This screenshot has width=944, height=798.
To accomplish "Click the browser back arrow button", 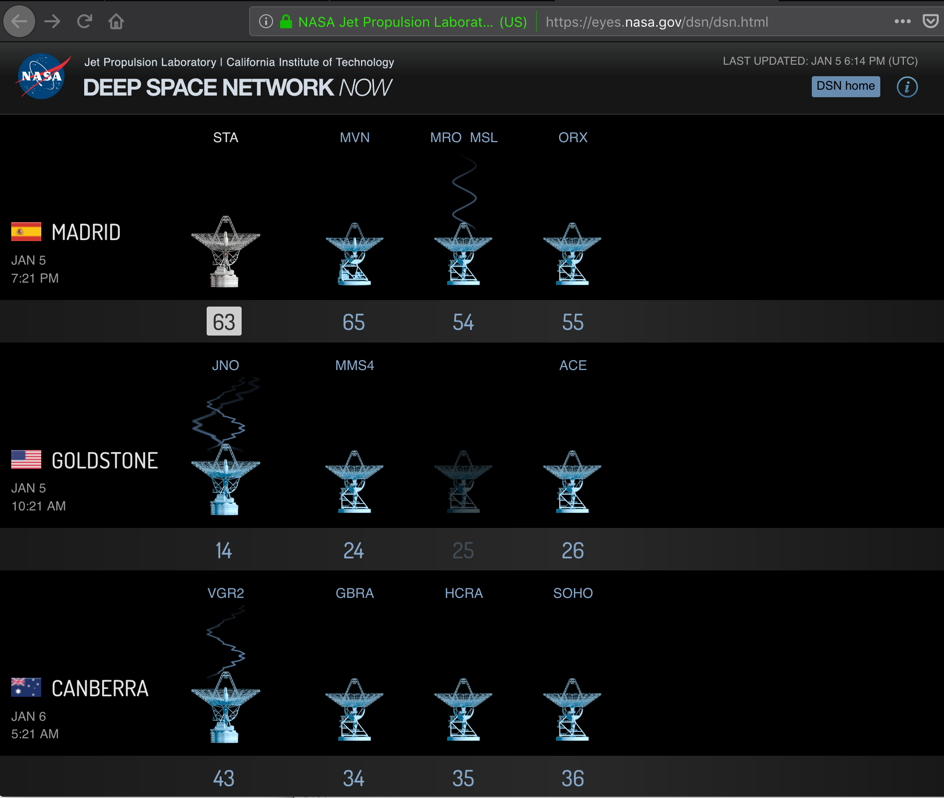I will click(x=19, y=22).
